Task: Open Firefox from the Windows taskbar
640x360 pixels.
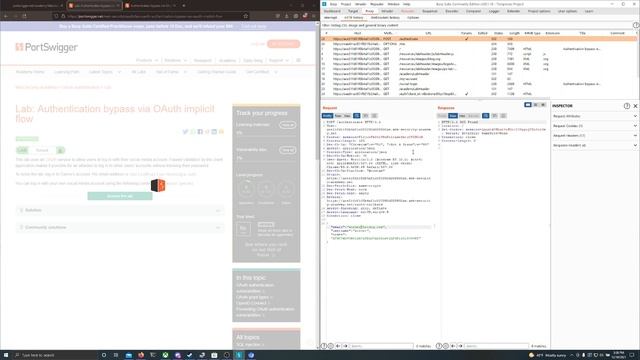Action: (x=141, y=355)
